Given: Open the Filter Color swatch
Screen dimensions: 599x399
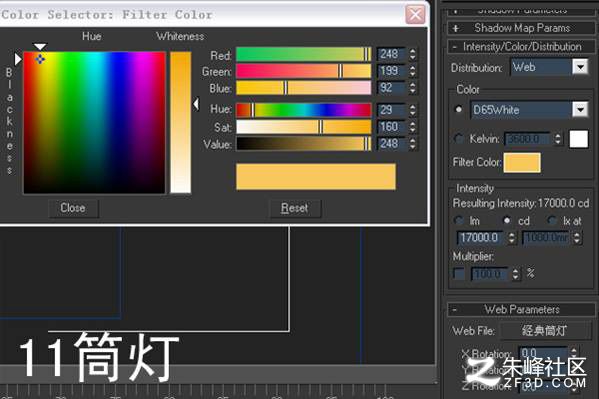Looking at the screenshot, I should click(x=522, y=162).
